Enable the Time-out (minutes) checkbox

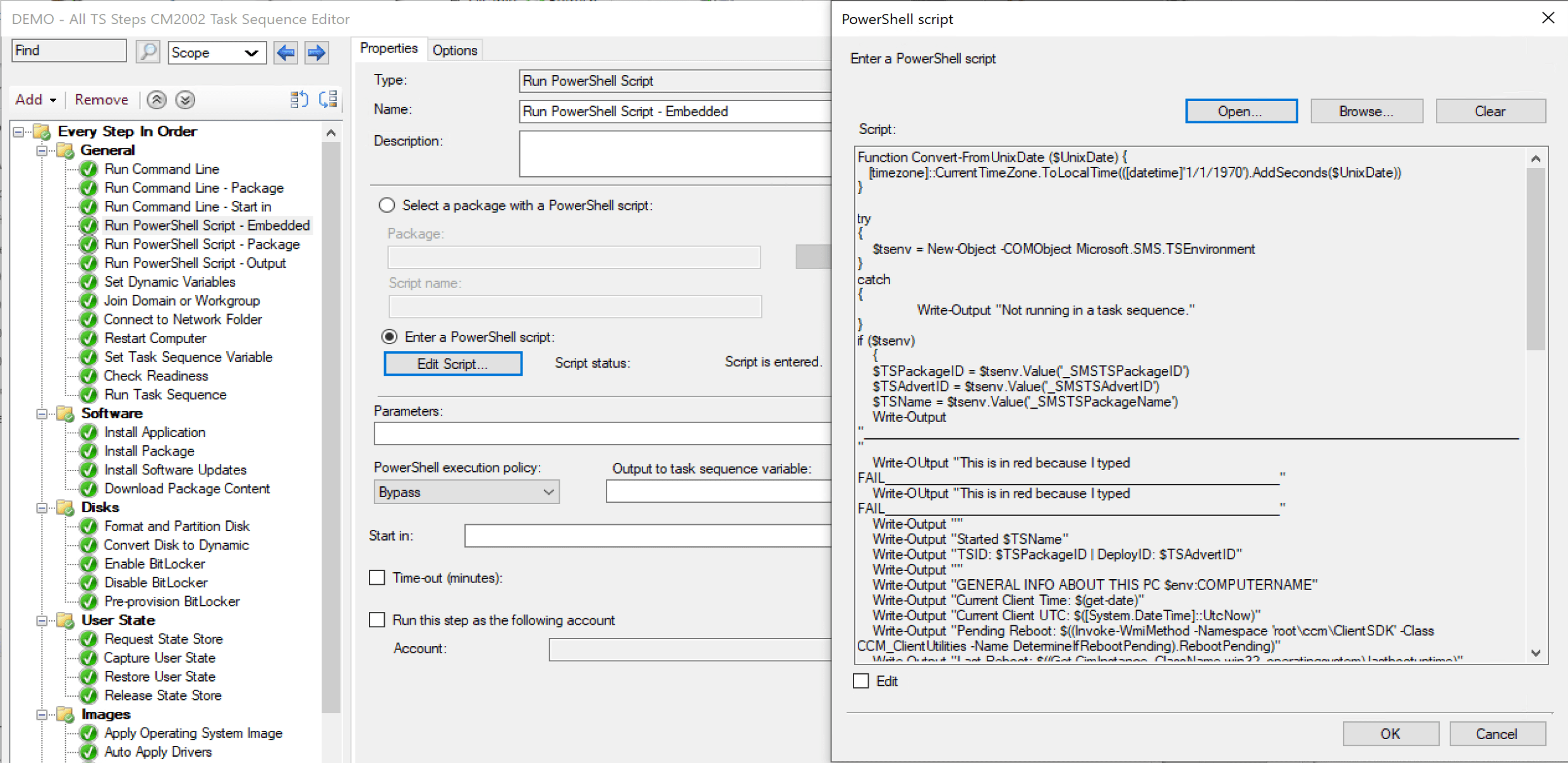(x=377, y=577)
